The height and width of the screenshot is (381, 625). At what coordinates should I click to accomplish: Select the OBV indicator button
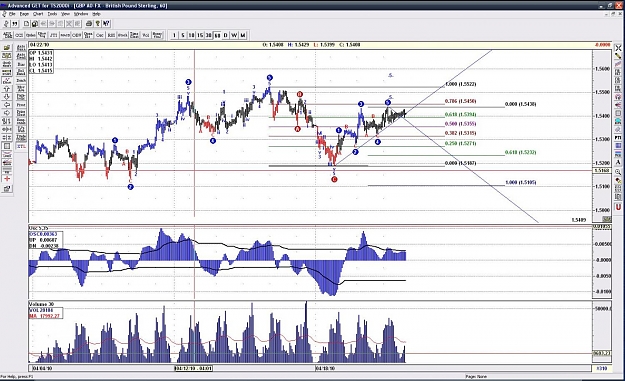(x=77, y=35)
